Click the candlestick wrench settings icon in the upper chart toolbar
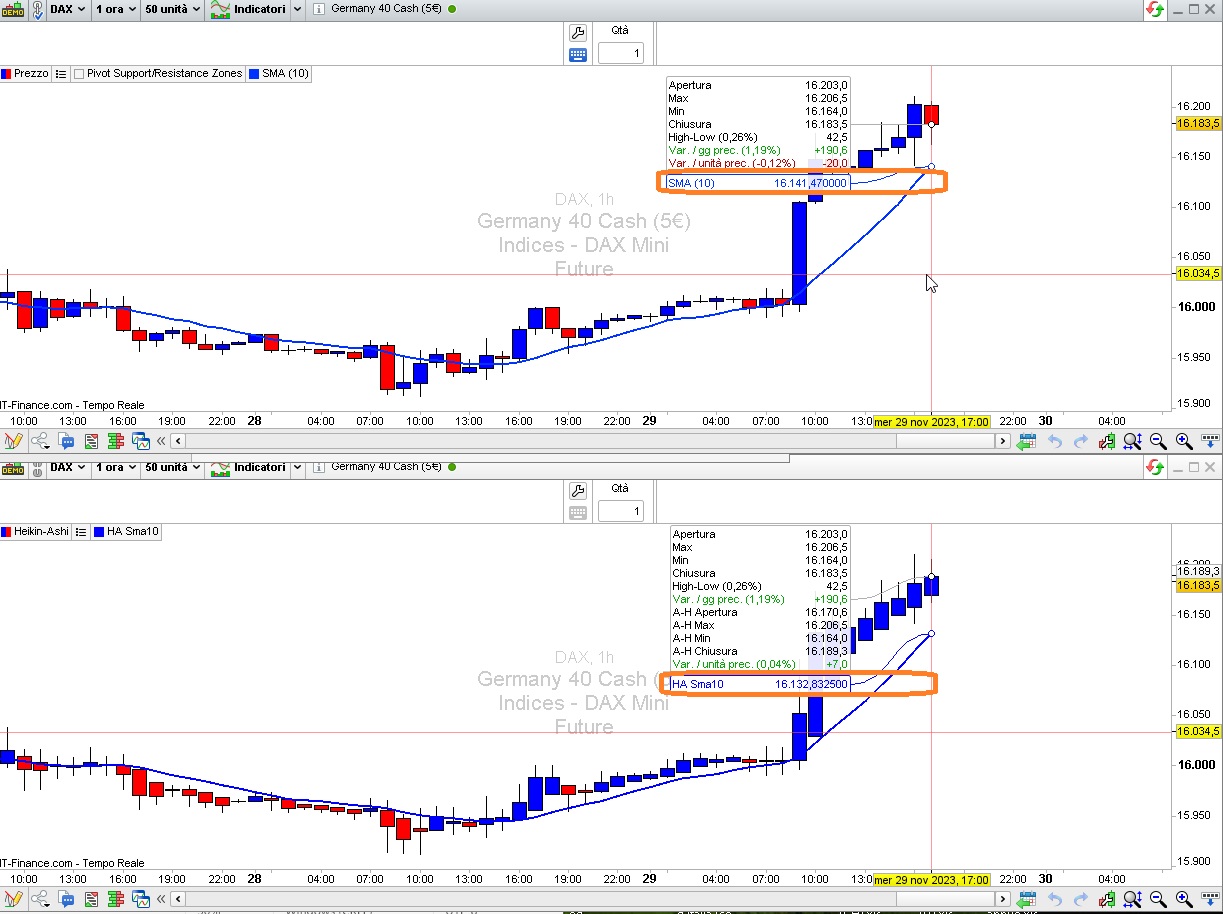Image resolution: width=1223 pixels, height=914 pixels. point(1107,441)
